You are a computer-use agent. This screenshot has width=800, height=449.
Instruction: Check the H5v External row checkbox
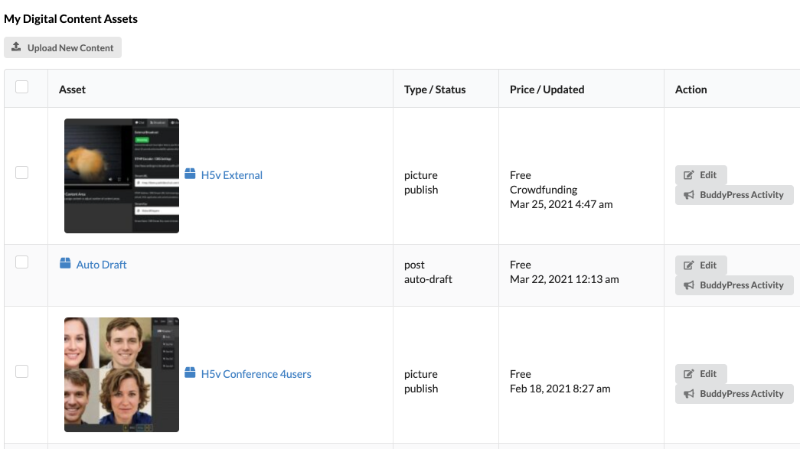point(22,172)
